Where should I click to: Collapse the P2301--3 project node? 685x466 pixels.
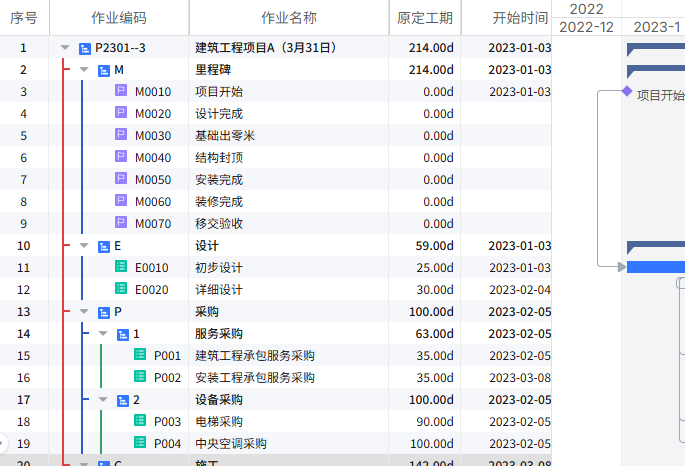pos(65,47)
